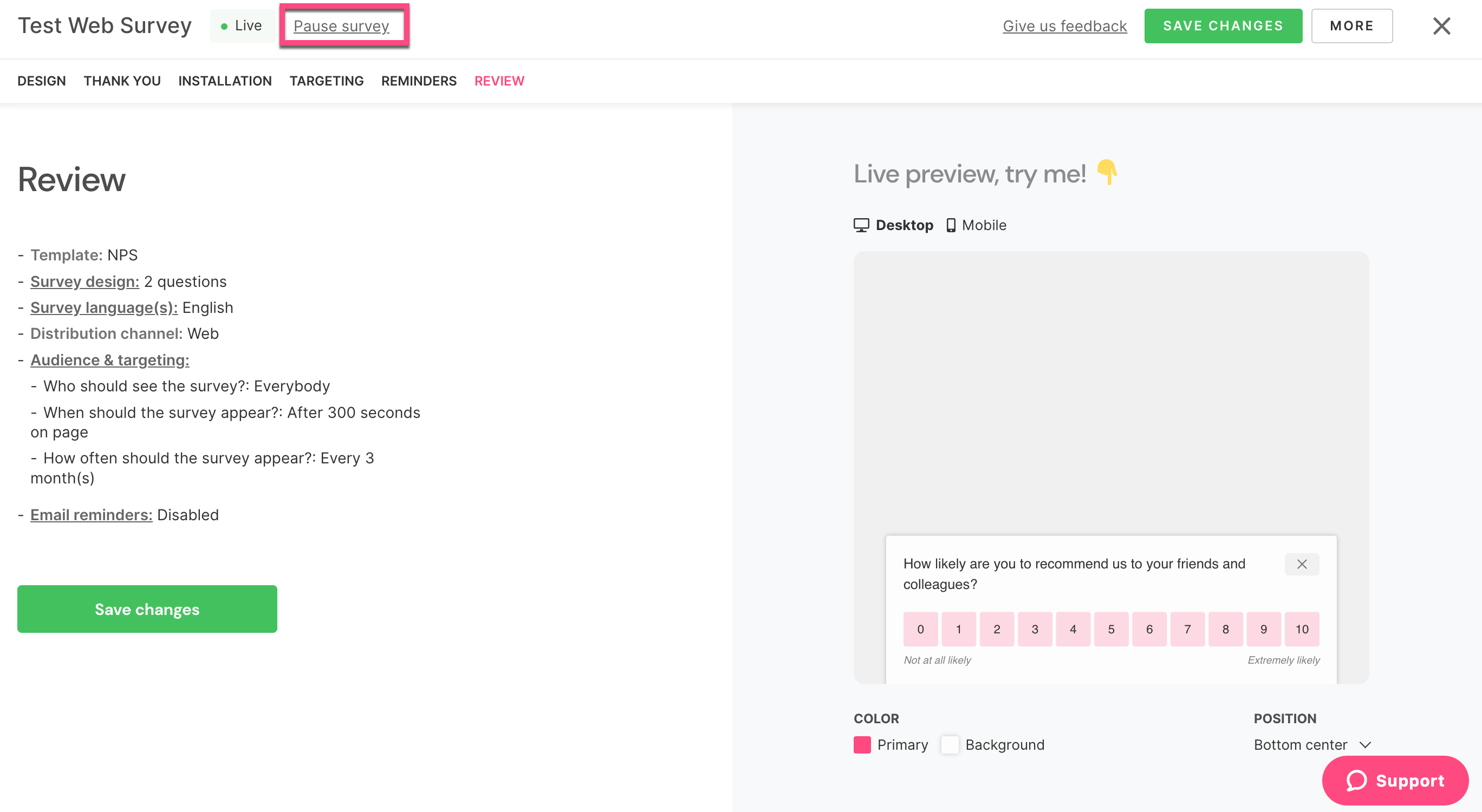The height and width of the screenshot is (812, 1482).
Task: Select score 7 in the NPS preview
Action: tap(1187, 629)
